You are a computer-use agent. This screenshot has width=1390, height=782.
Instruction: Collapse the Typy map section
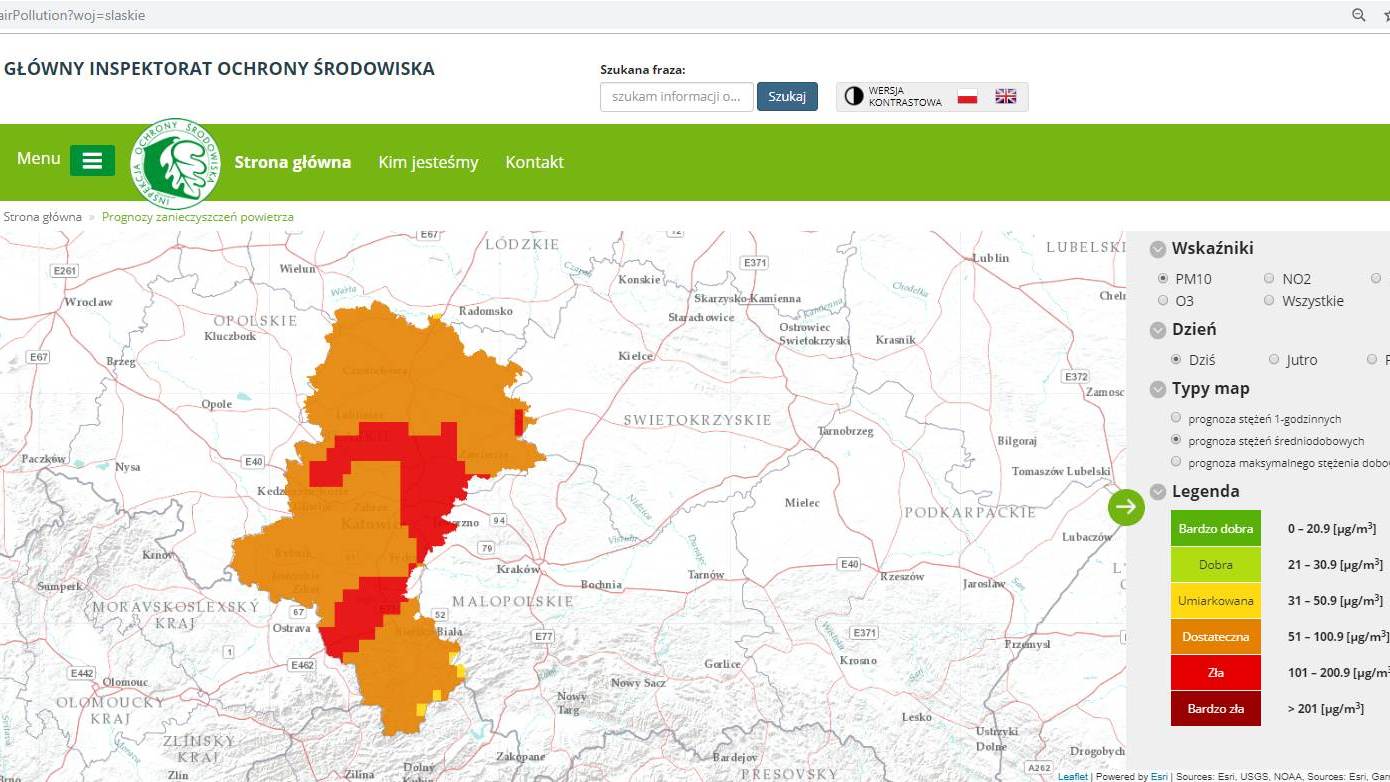(1158, 390)
